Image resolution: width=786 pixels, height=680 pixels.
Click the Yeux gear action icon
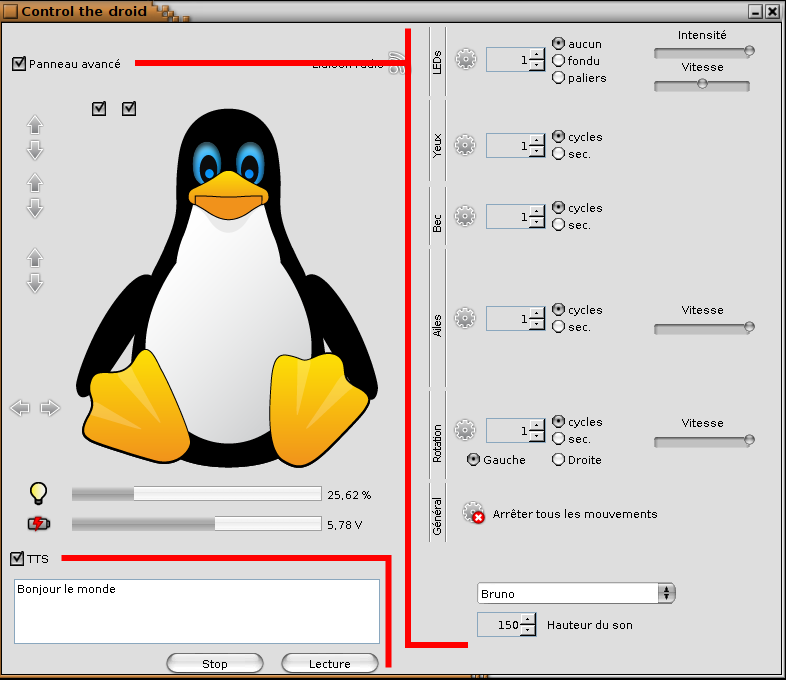(x=465, y=145)
